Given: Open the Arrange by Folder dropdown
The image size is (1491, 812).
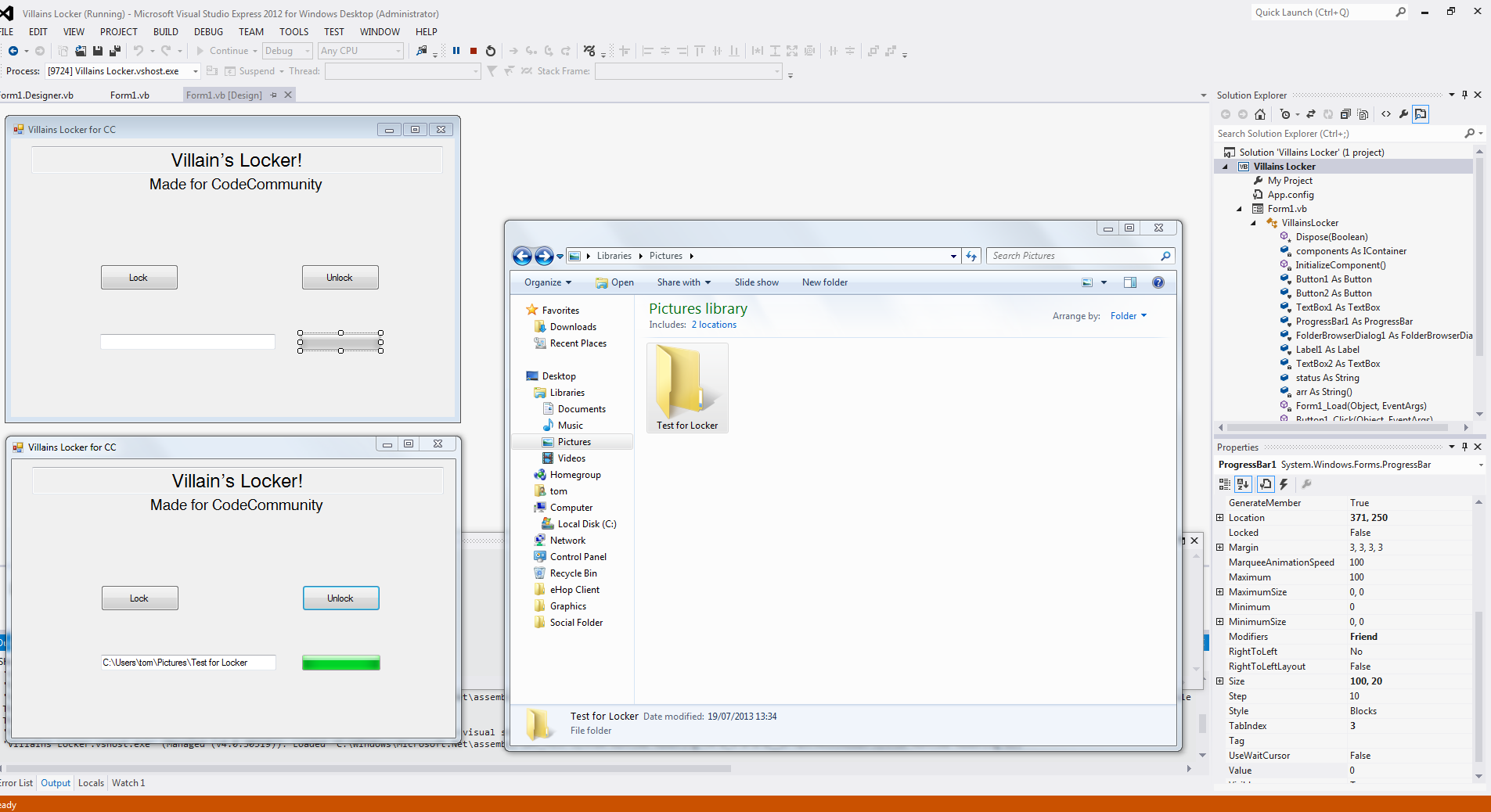Looking at the screenshot, I should tap(1128, 316).
